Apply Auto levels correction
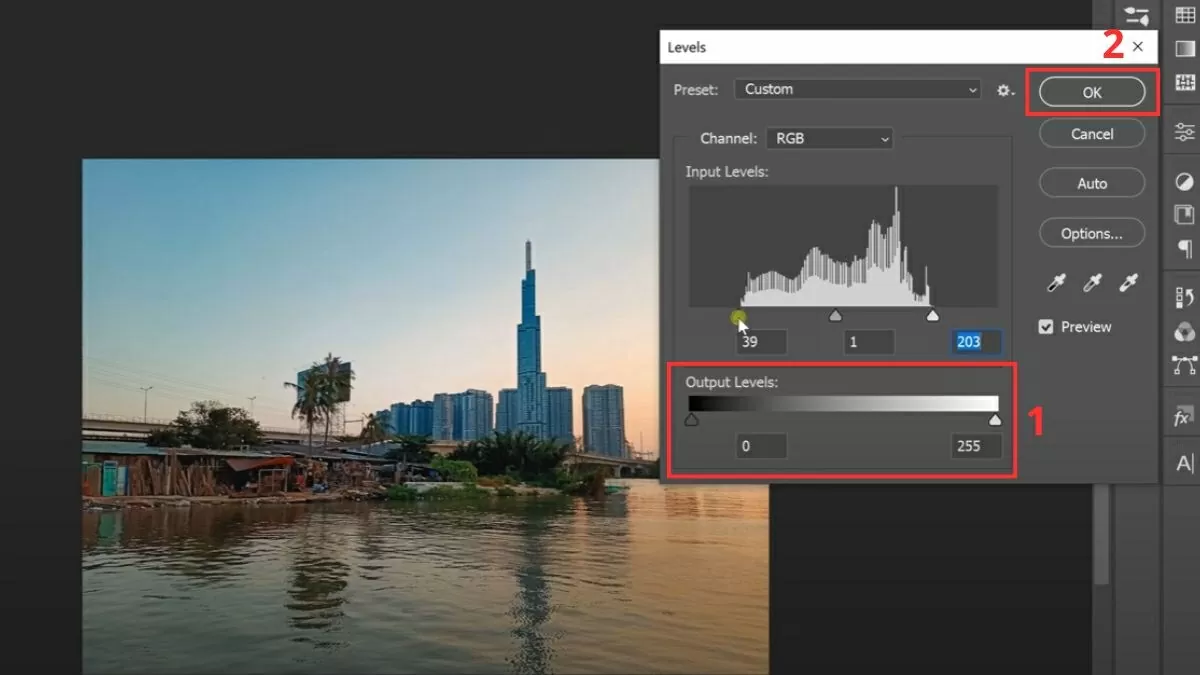The height and width of the screenshot is (675, 1200). point(1091,183)
